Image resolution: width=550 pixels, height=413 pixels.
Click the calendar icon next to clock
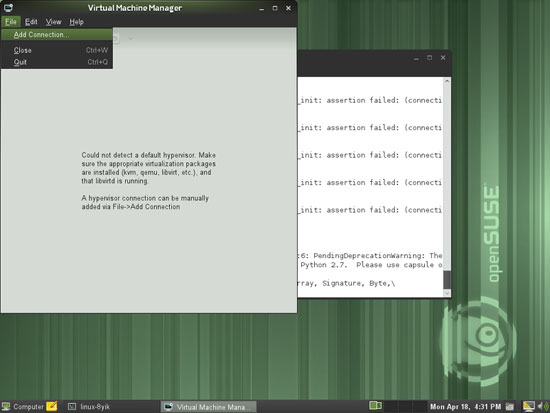tap(510, 407)
